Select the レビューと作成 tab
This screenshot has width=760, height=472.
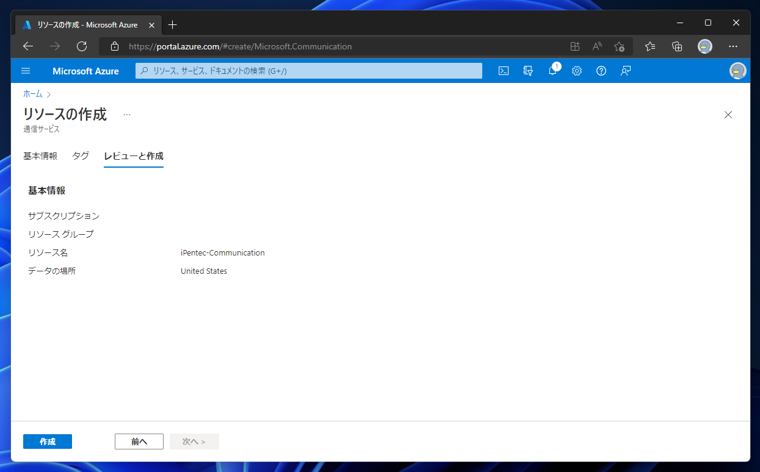(x=134, y=156)
